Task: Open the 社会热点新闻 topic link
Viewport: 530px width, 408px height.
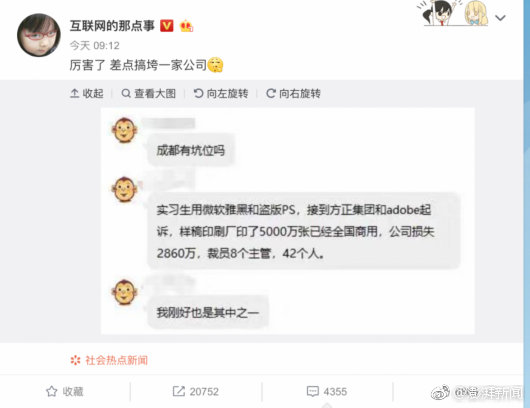Action: [x=116, y=360]
